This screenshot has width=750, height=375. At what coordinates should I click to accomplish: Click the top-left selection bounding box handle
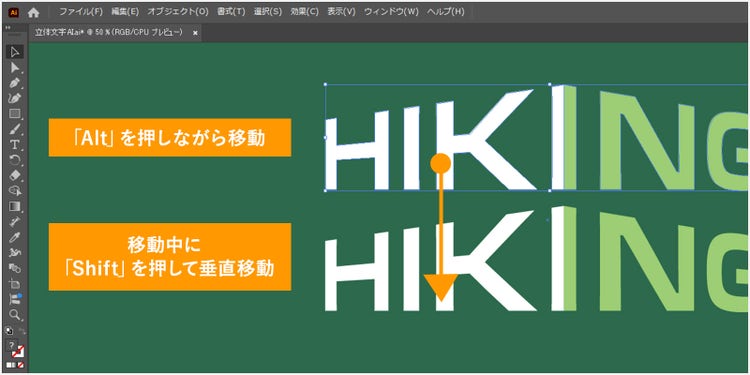325,85
